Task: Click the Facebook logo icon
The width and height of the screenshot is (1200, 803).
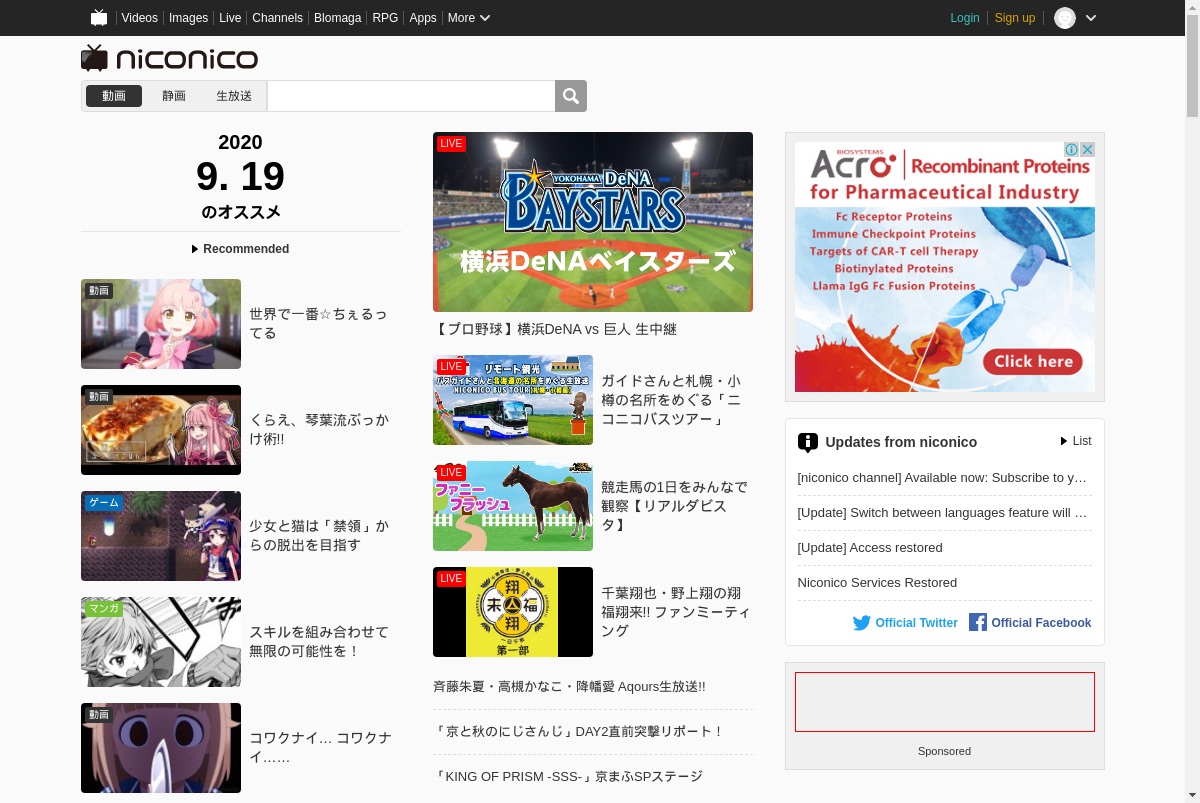Action: click(978, 622)
